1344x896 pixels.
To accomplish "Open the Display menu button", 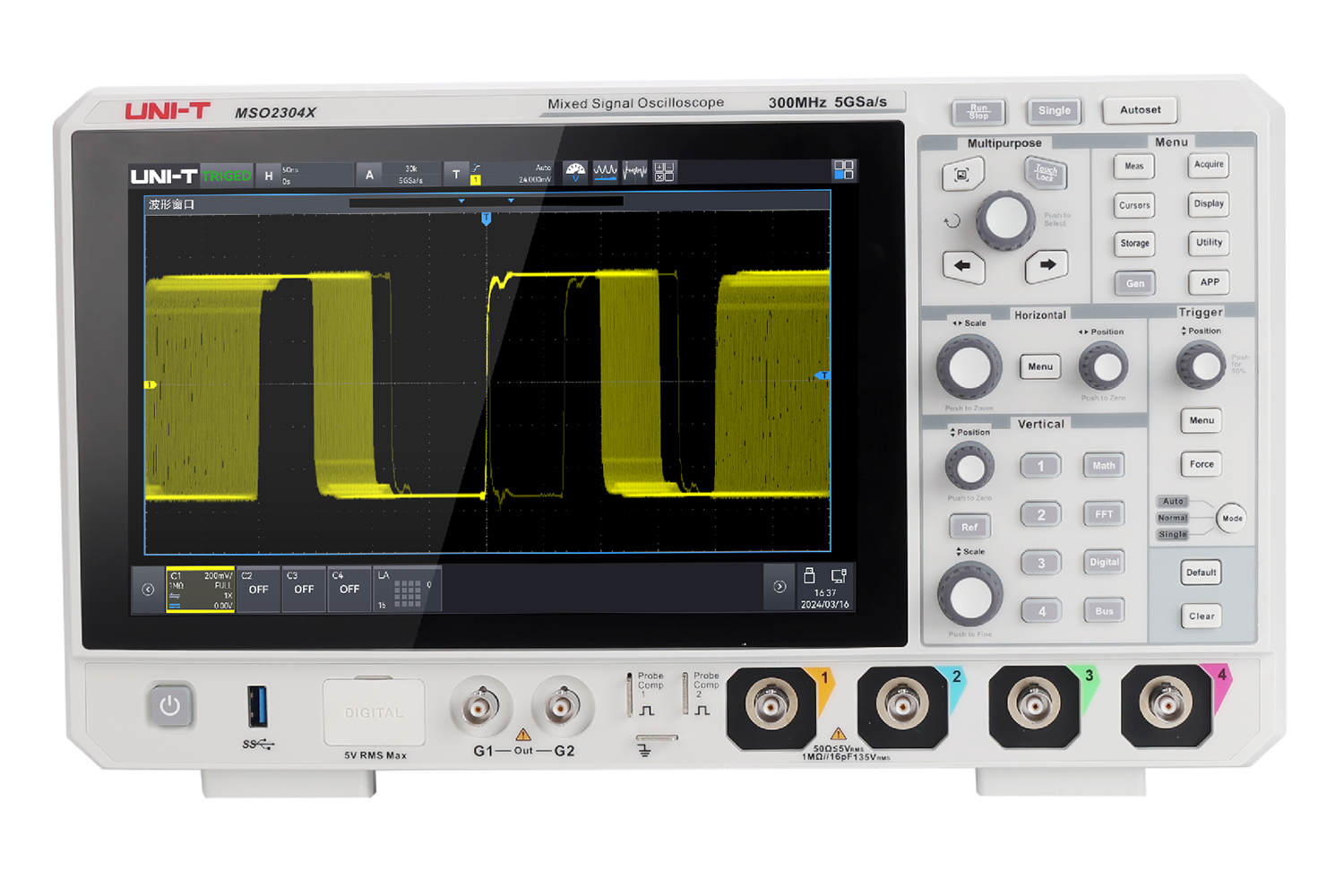I will tap(1209, 203).
